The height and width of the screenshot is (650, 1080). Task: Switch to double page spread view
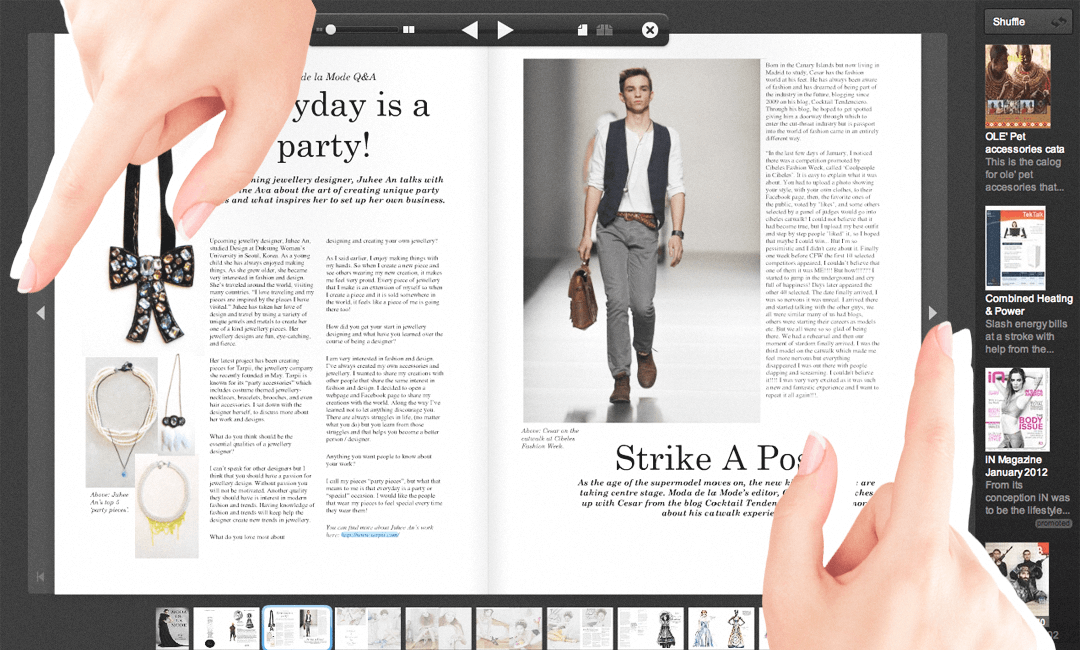coord(605,30)
